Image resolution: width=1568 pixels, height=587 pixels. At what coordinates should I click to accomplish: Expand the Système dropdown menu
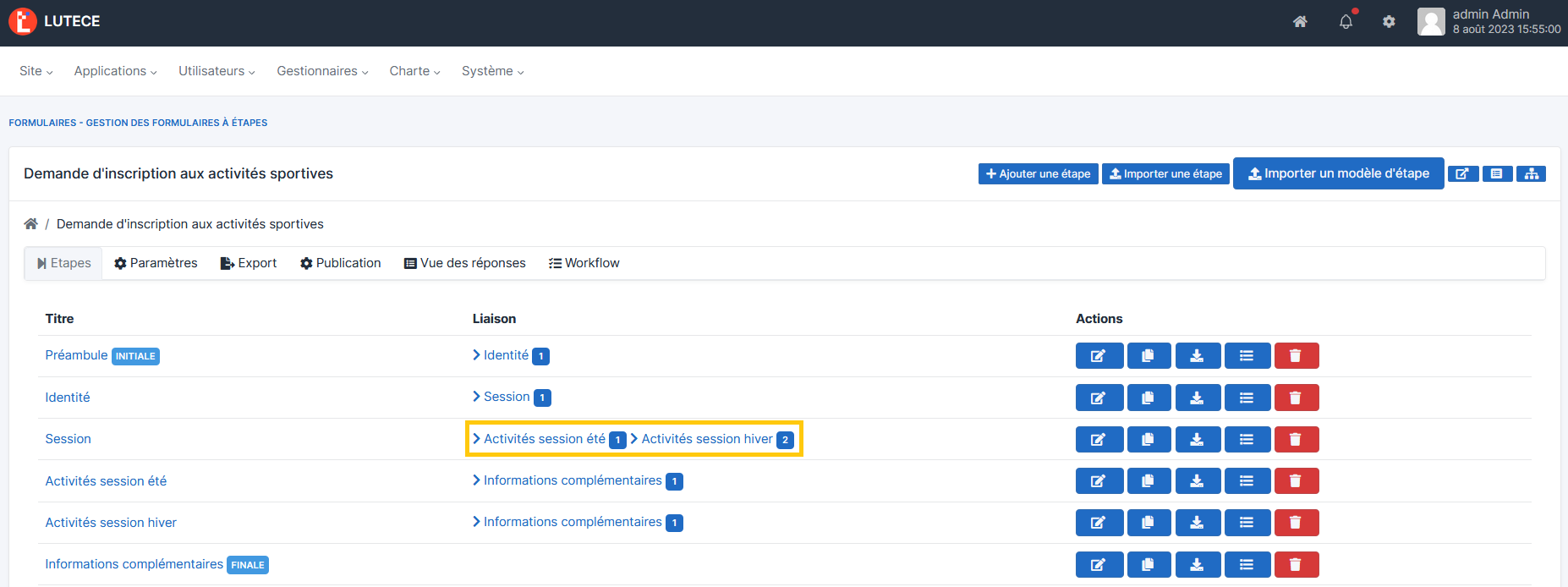click(492, 71)
